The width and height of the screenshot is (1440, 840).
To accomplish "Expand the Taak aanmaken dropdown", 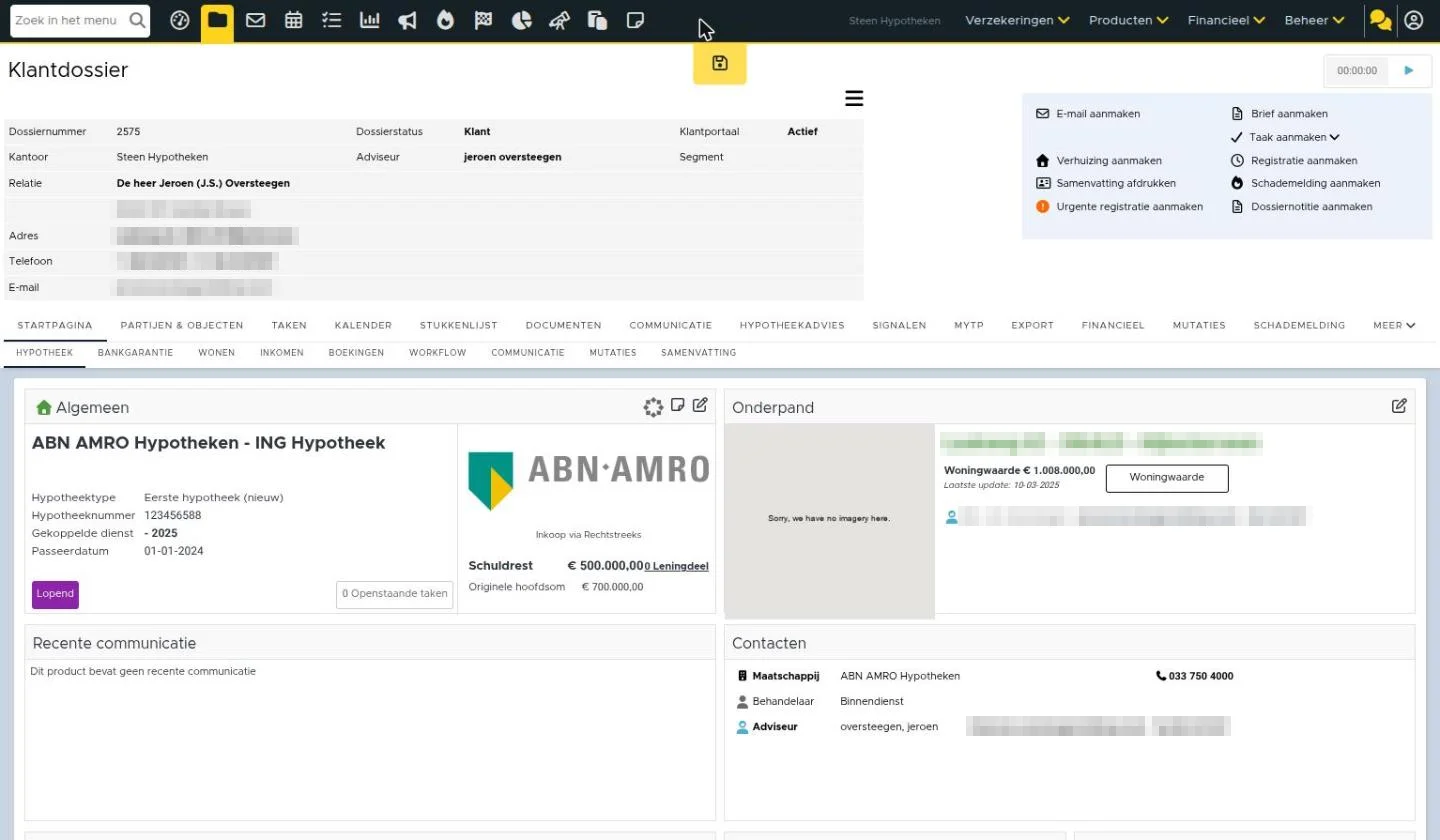I will coord(1294,137).
